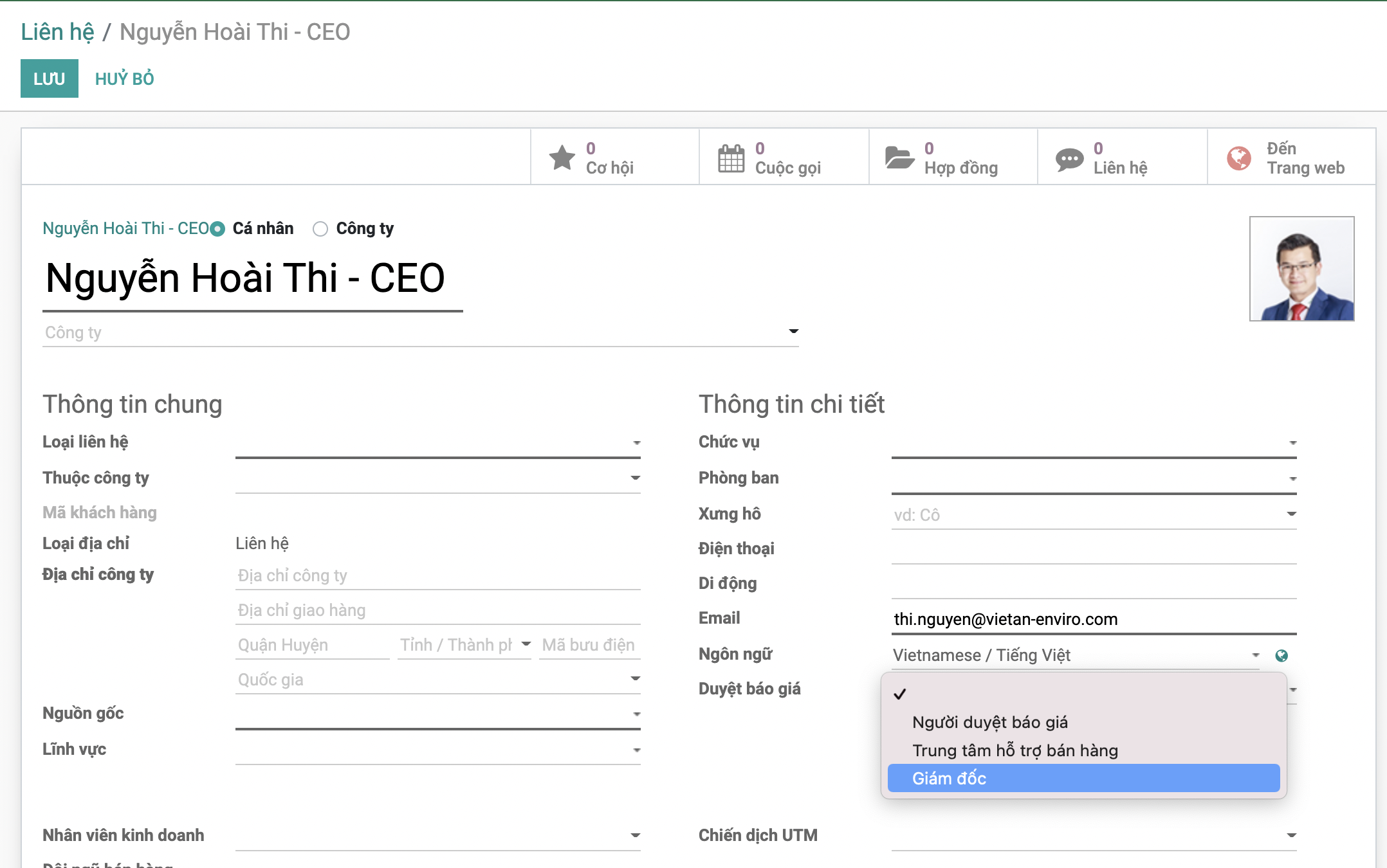This screenshot has width=1387, height=868.
Task: Click into the Email input field
Action: point(1093,619)
